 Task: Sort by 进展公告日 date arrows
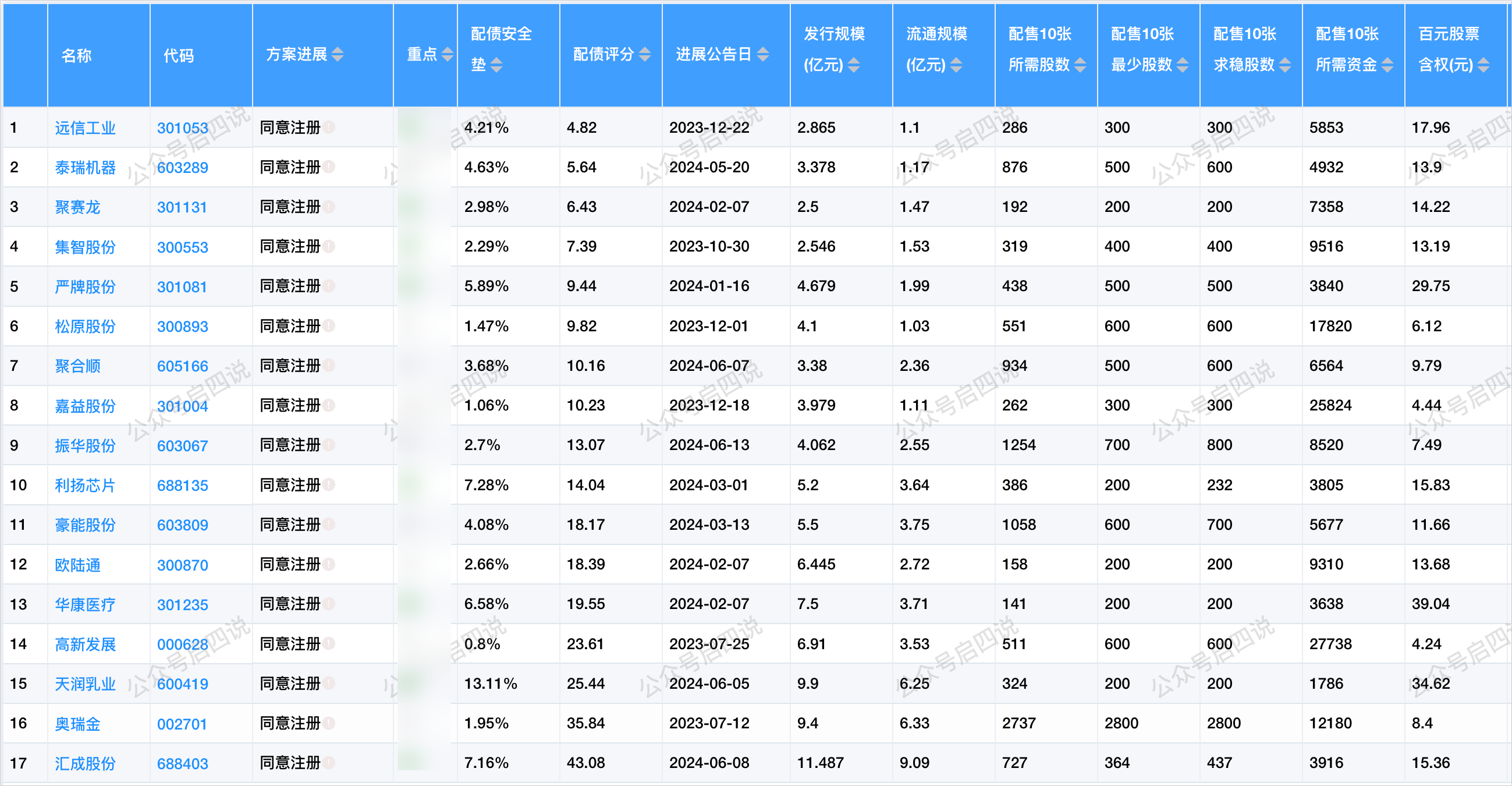point(762,55)
